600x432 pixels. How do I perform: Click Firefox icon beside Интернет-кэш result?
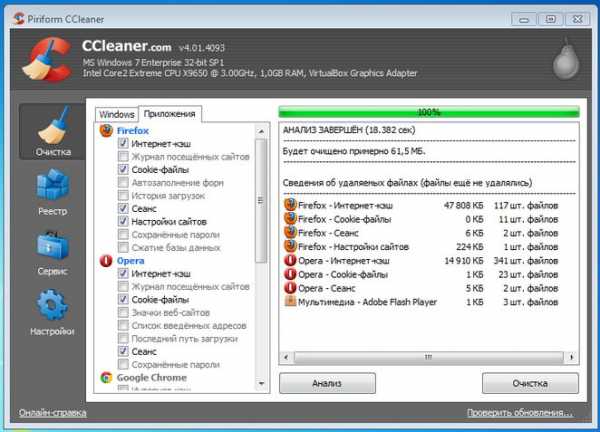290,205
